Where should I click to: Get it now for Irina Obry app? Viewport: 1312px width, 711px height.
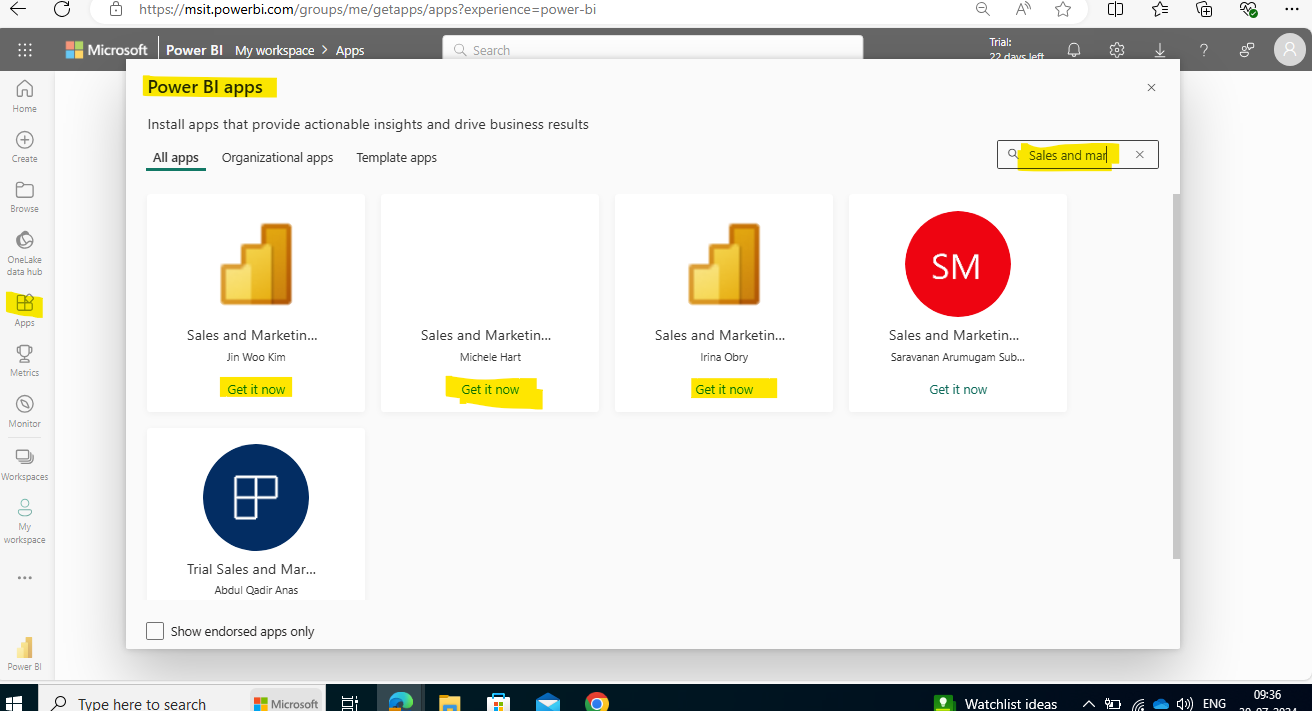[724, 389]
